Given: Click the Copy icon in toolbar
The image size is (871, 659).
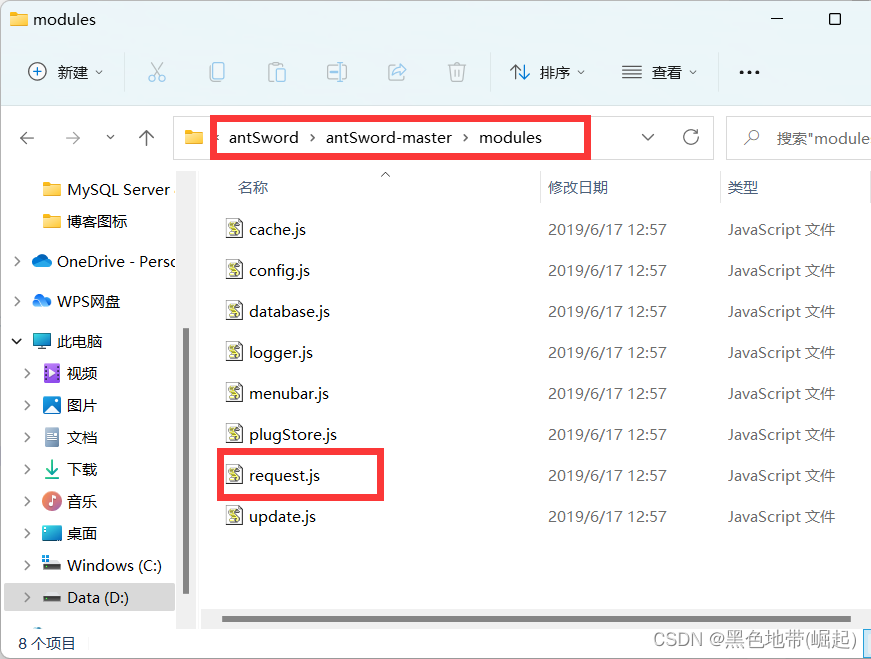Looking at the screenshot, I should click(x=217, y=72).
